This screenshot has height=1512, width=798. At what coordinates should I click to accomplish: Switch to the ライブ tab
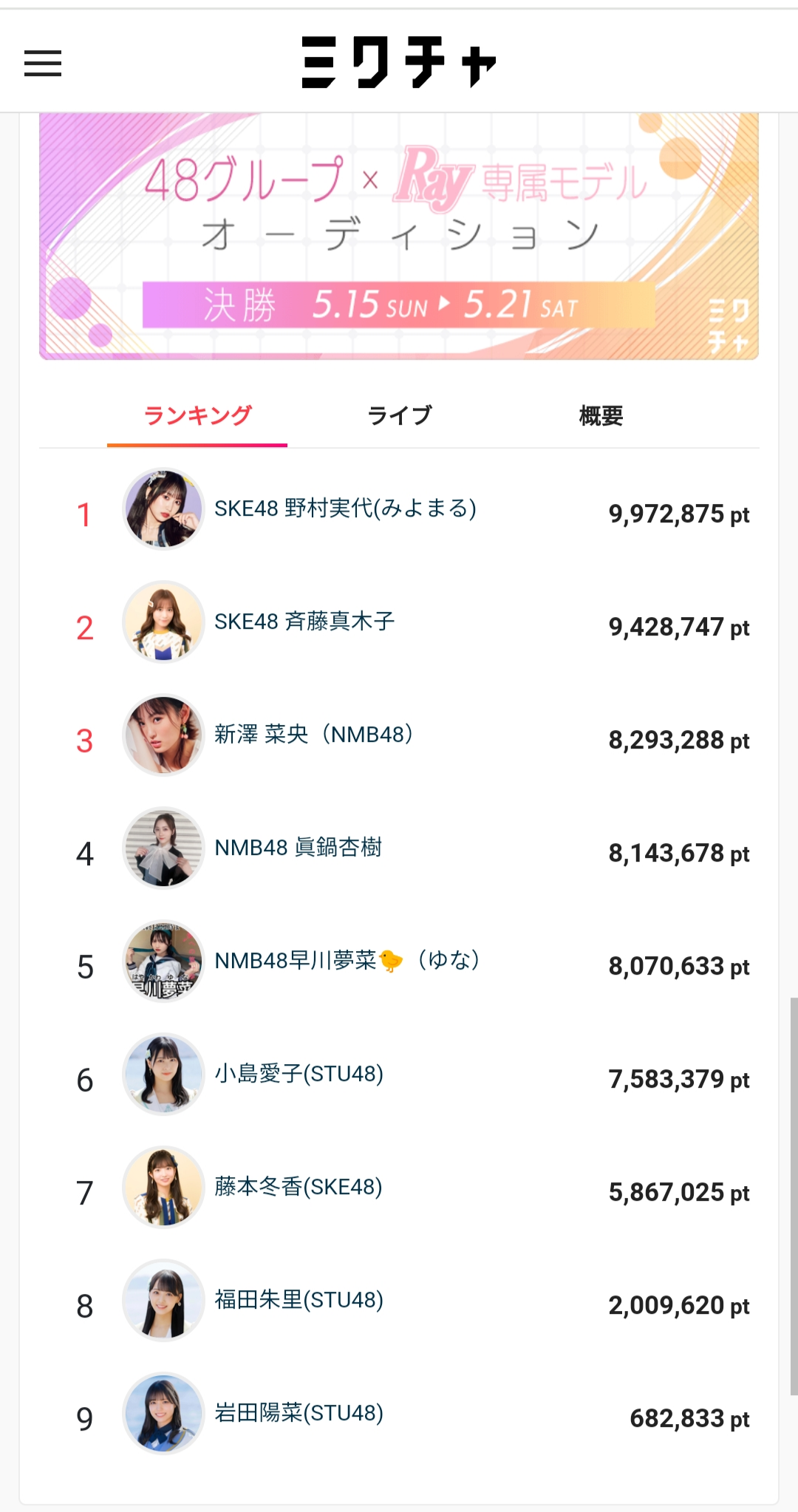(x=399, y=416)
